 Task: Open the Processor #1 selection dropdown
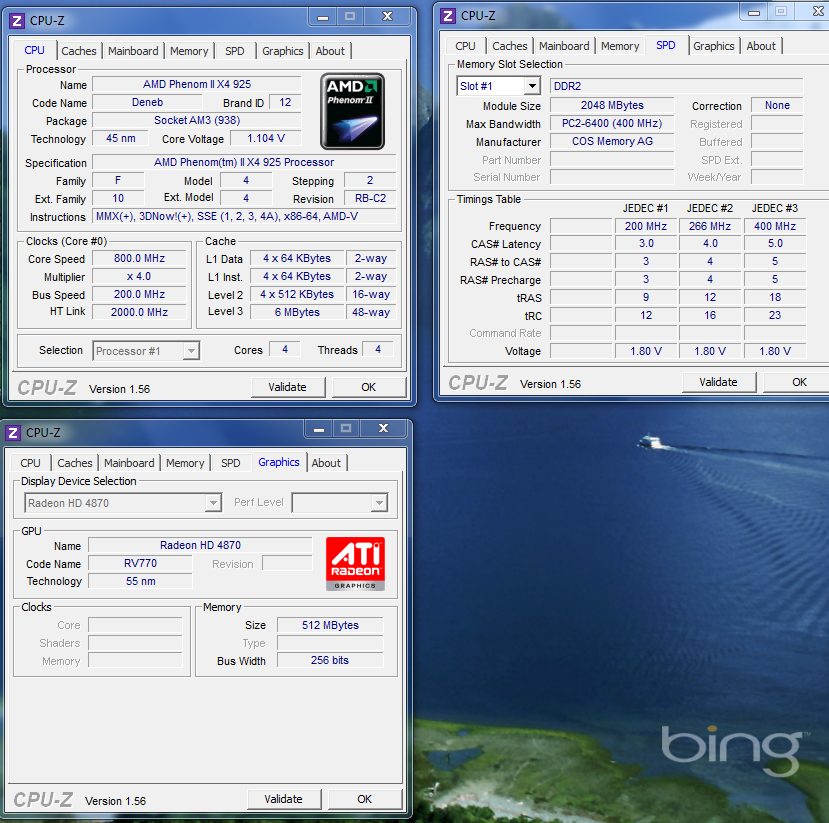point(191,350)
